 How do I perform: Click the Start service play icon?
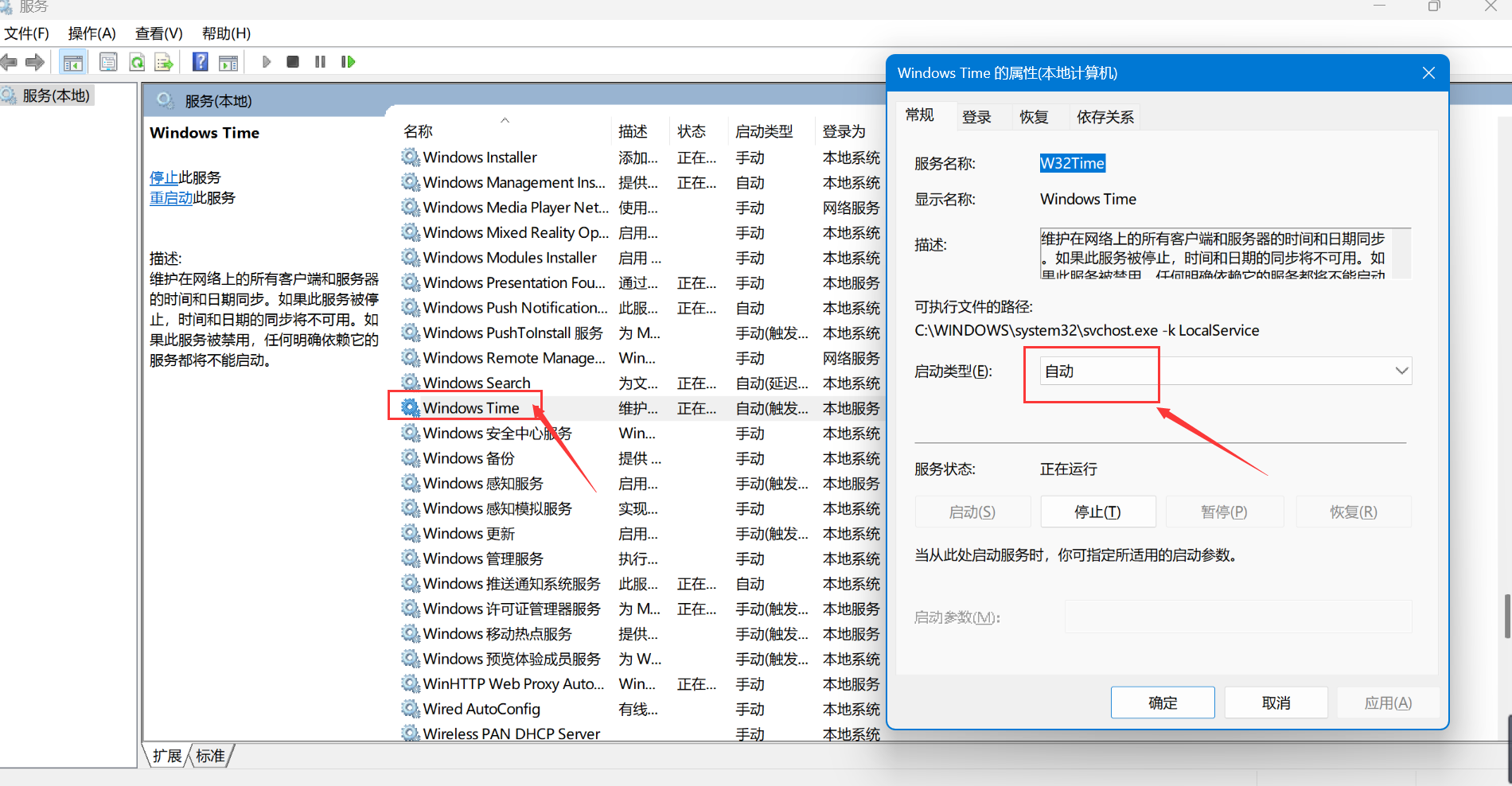pos(267,62)
